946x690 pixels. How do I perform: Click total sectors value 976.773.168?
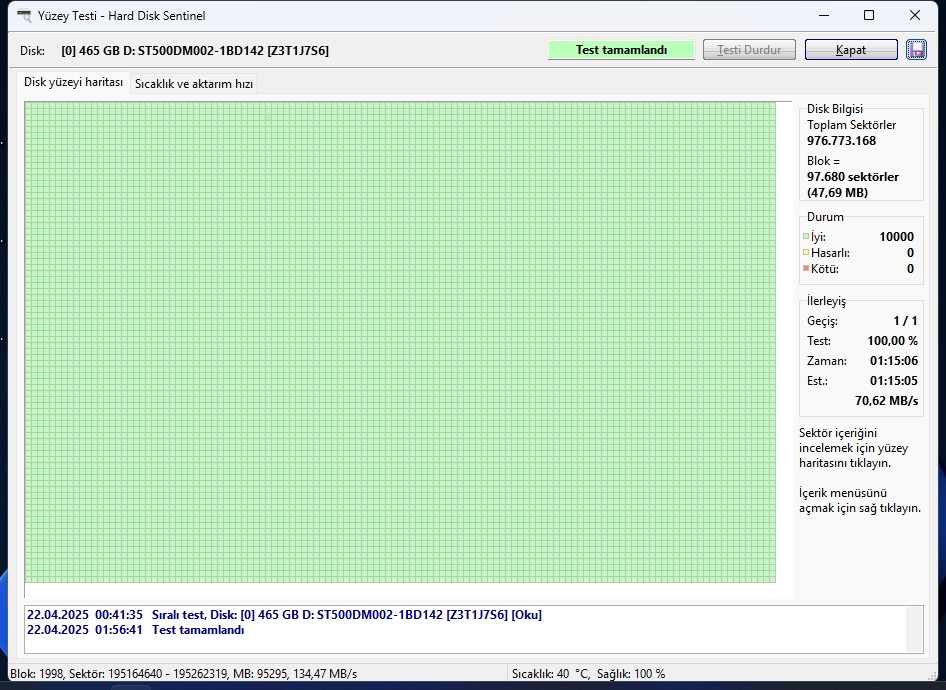841,141
